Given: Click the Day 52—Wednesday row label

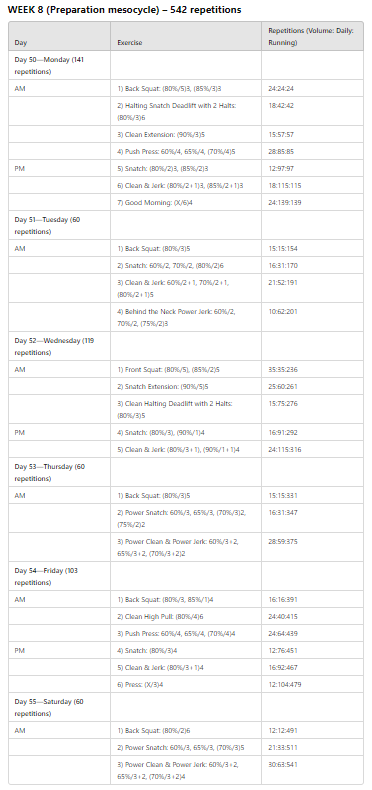Looking at the screenshot, I should click(x=59, y=346).
